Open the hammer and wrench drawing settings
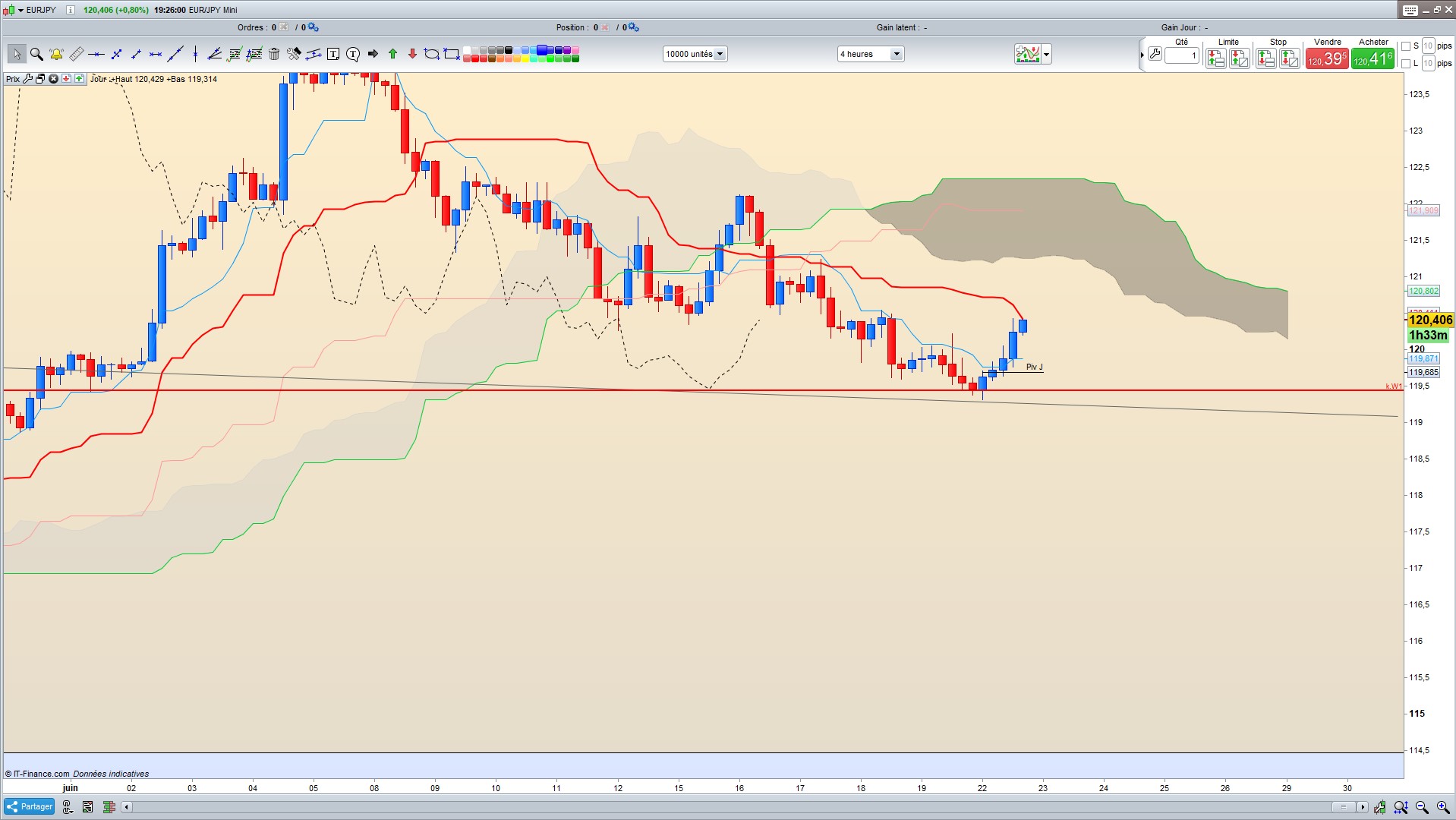Screen dimensions: 1456x820 294,54
